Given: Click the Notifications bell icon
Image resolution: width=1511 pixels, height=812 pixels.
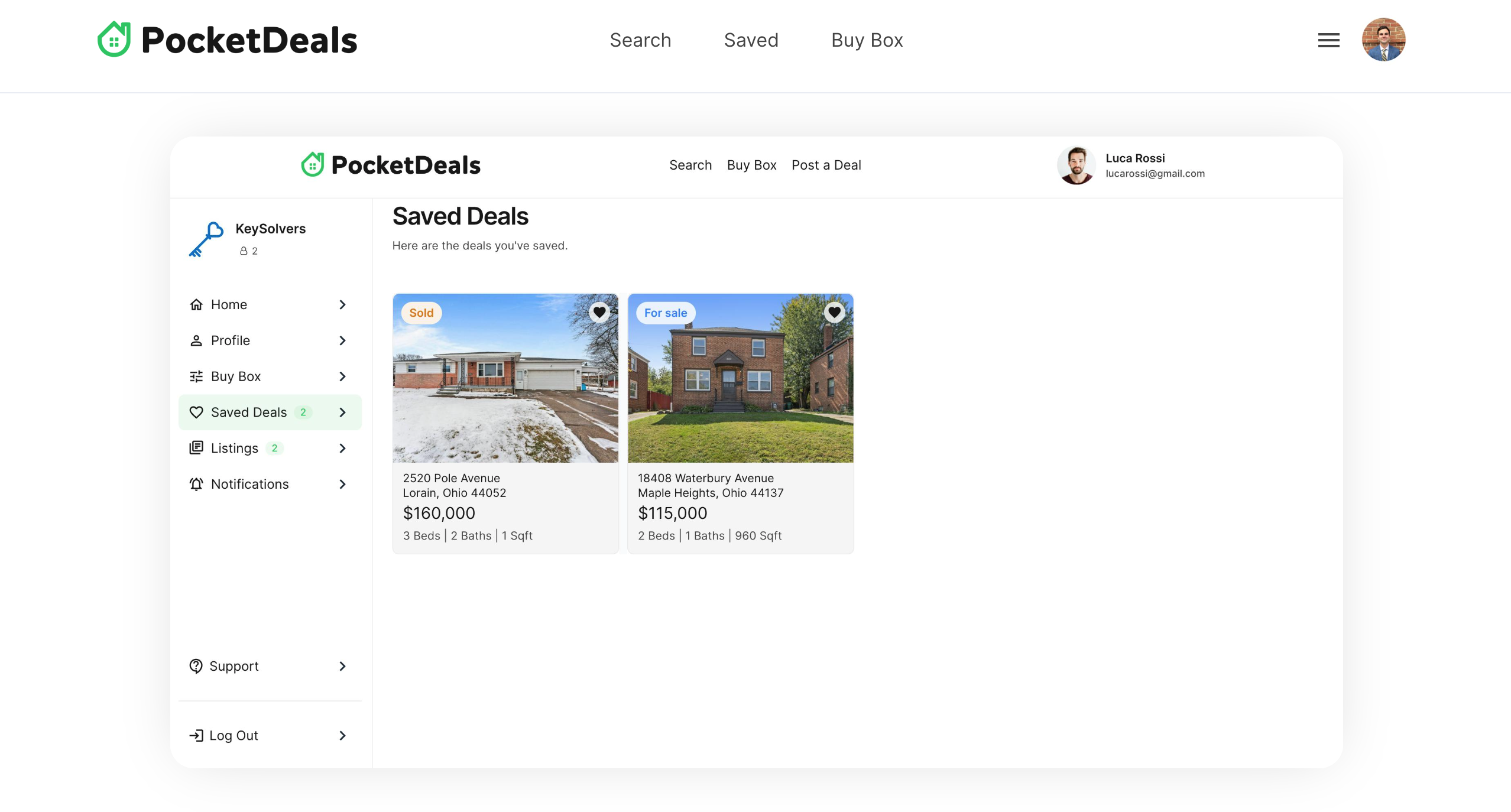Looking at the screenshot, I should [x=196, y=484].
